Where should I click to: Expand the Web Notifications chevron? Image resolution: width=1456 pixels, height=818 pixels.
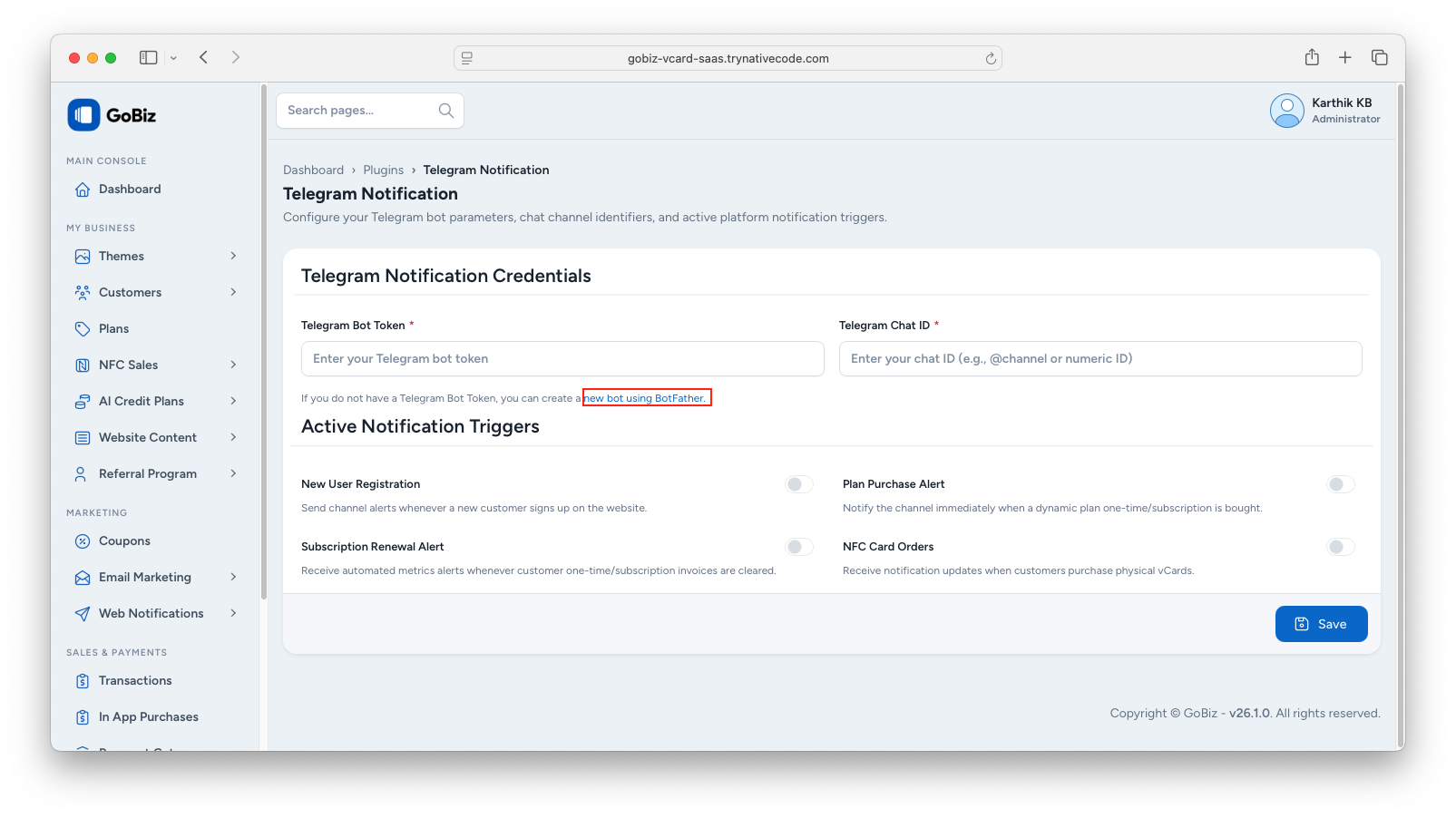233,613
